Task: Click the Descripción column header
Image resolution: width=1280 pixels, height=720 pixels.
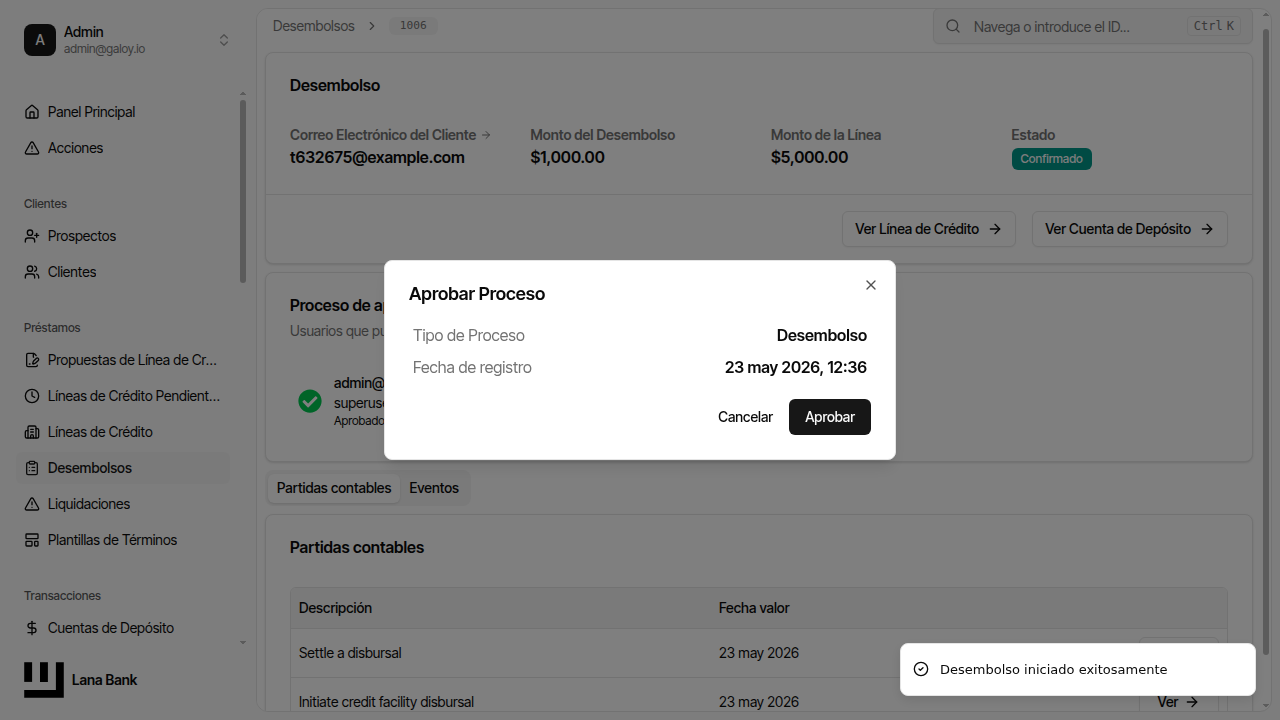Action: pos(335,608)
